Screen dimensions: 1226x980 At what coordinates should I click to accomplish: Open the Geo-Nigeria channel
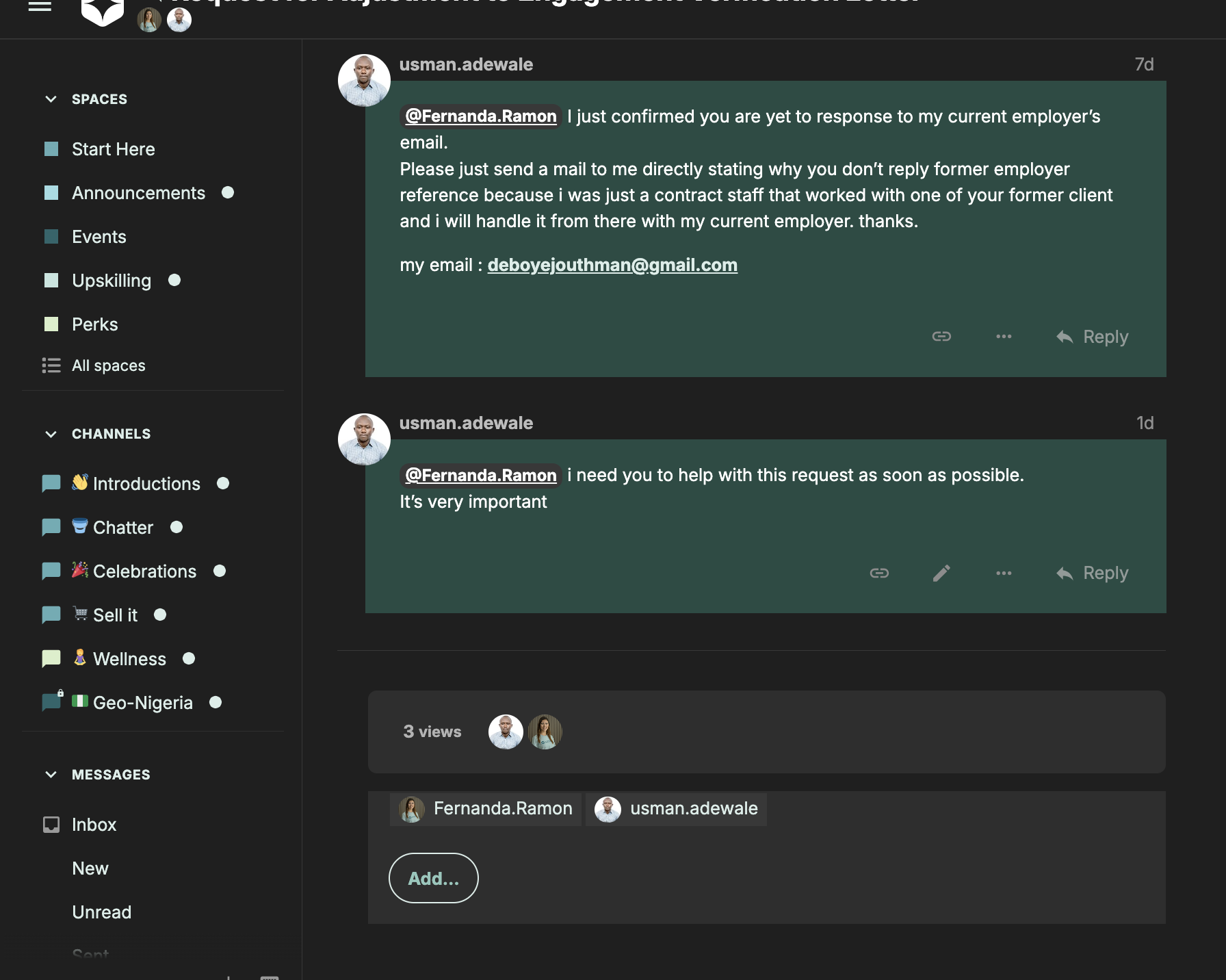coord(142,703)
